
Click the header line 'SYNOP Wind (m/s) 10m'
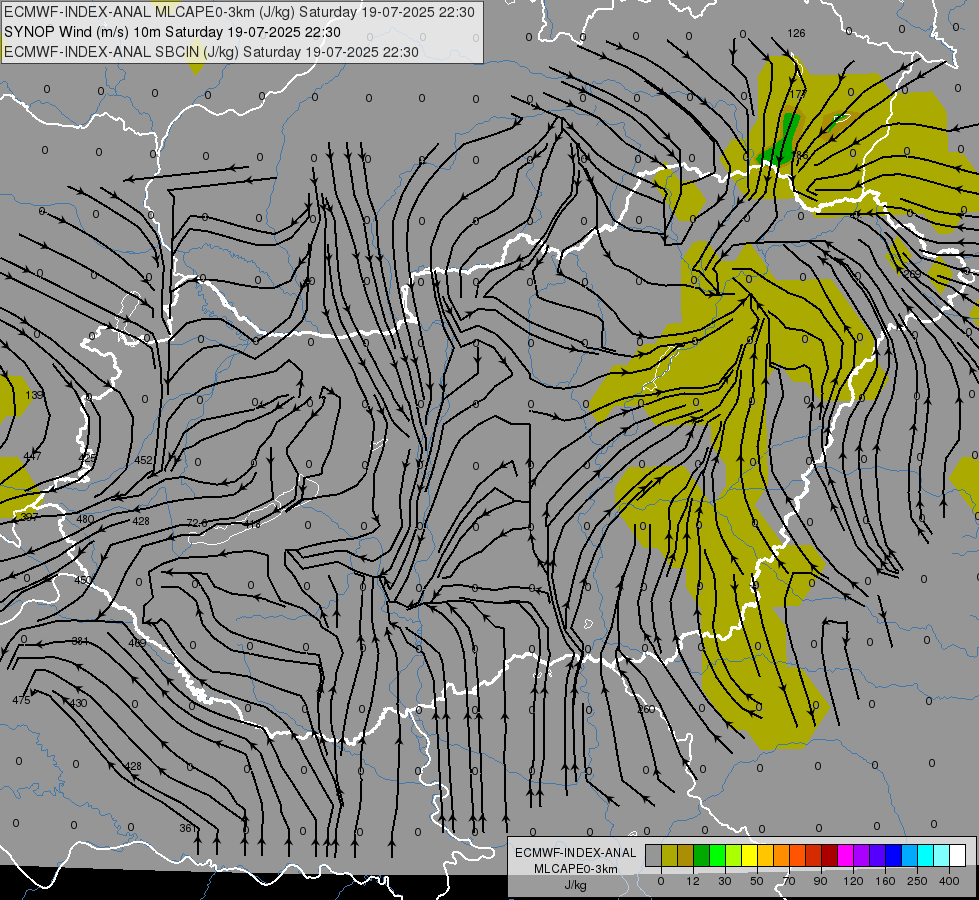[x=82, y=32]
